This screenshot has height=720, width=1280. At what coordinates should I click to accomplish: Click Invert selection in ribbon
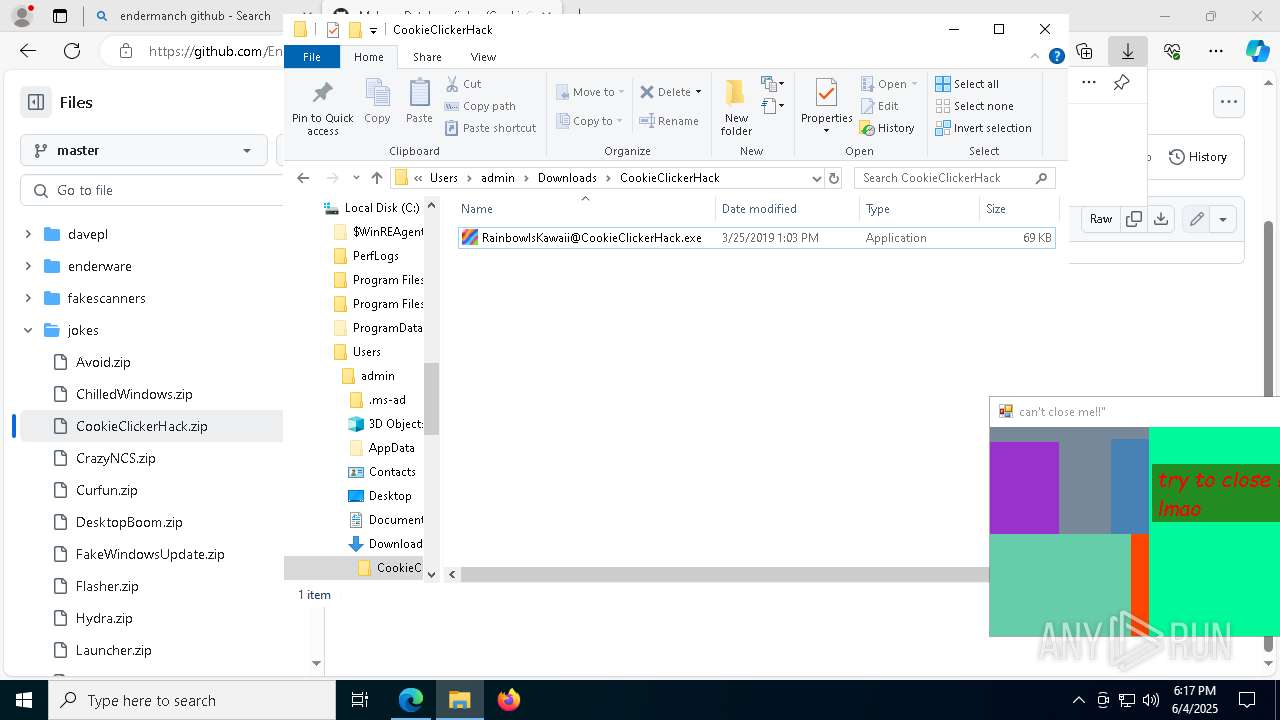coord(983,128)
